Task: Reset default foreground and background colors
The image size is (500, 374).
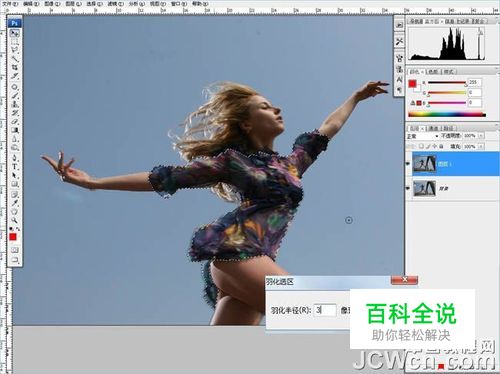Action: click(11, 229)
